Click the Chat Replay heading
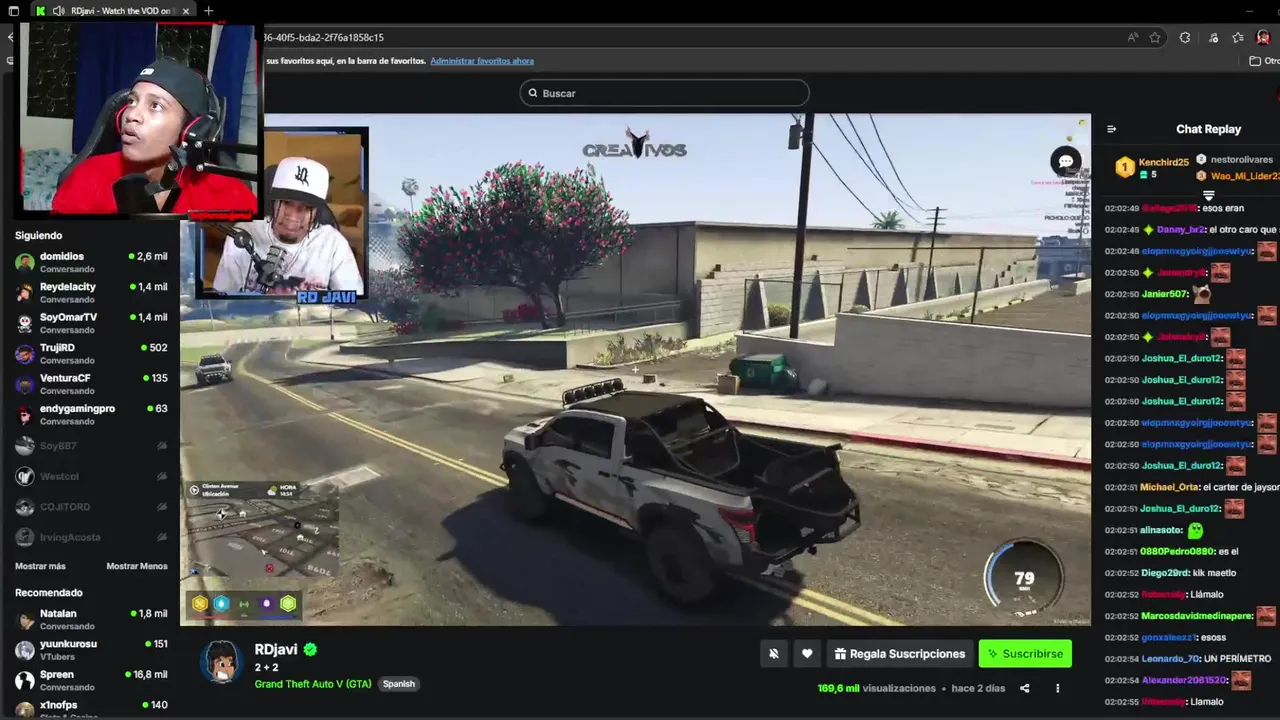This screenshot has width=1280, height=720. pos(1208,129)
